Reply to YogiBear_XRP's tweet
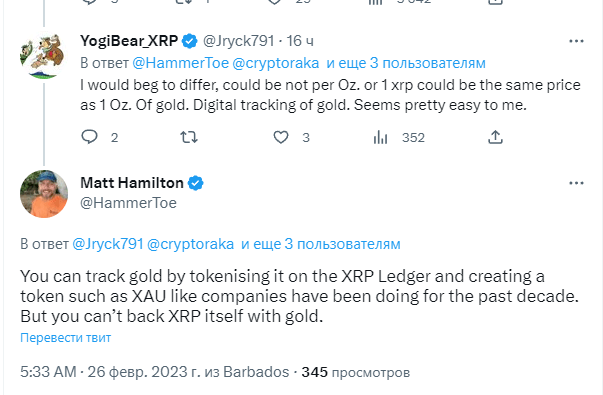Viewport: 603px width, 395px height. (x=90, y=137)
